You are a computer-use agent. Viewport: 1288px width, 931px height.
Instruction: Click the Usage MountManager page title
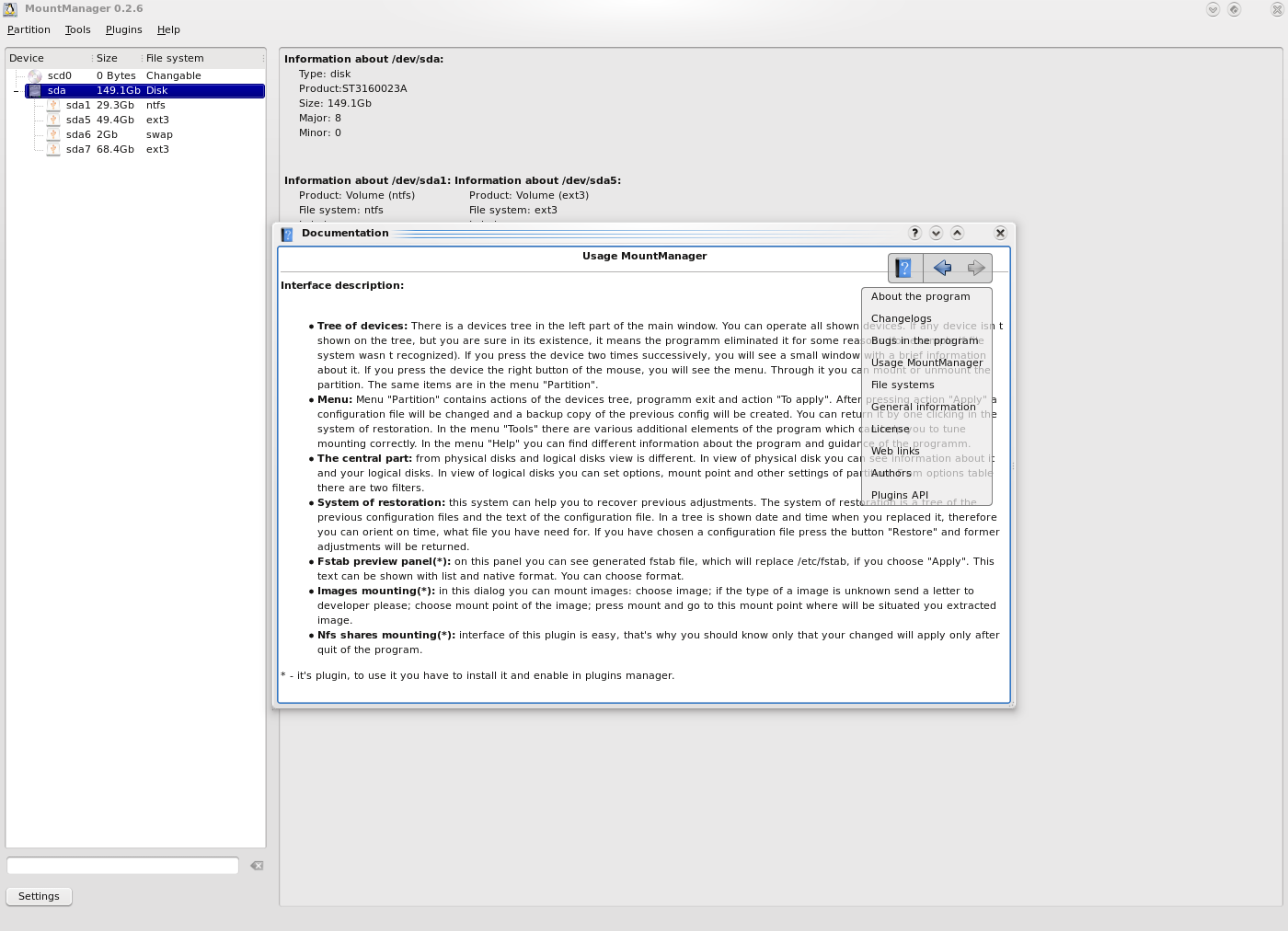(x=644, y=256)
